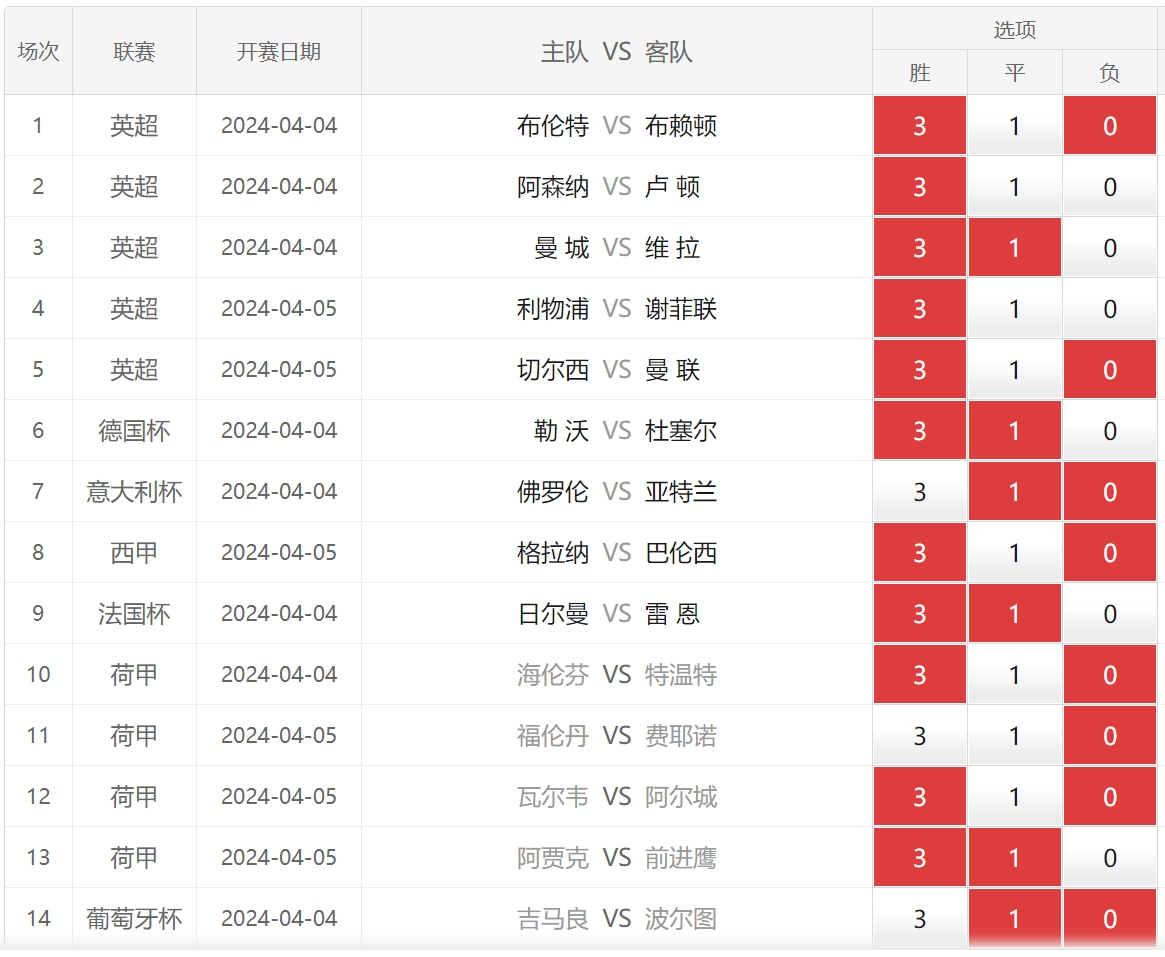Image resolution: width=1165 pixels, height=957 pixels.
Task: Click the 主队 VS 客队 column header
Action: [617, 51]
